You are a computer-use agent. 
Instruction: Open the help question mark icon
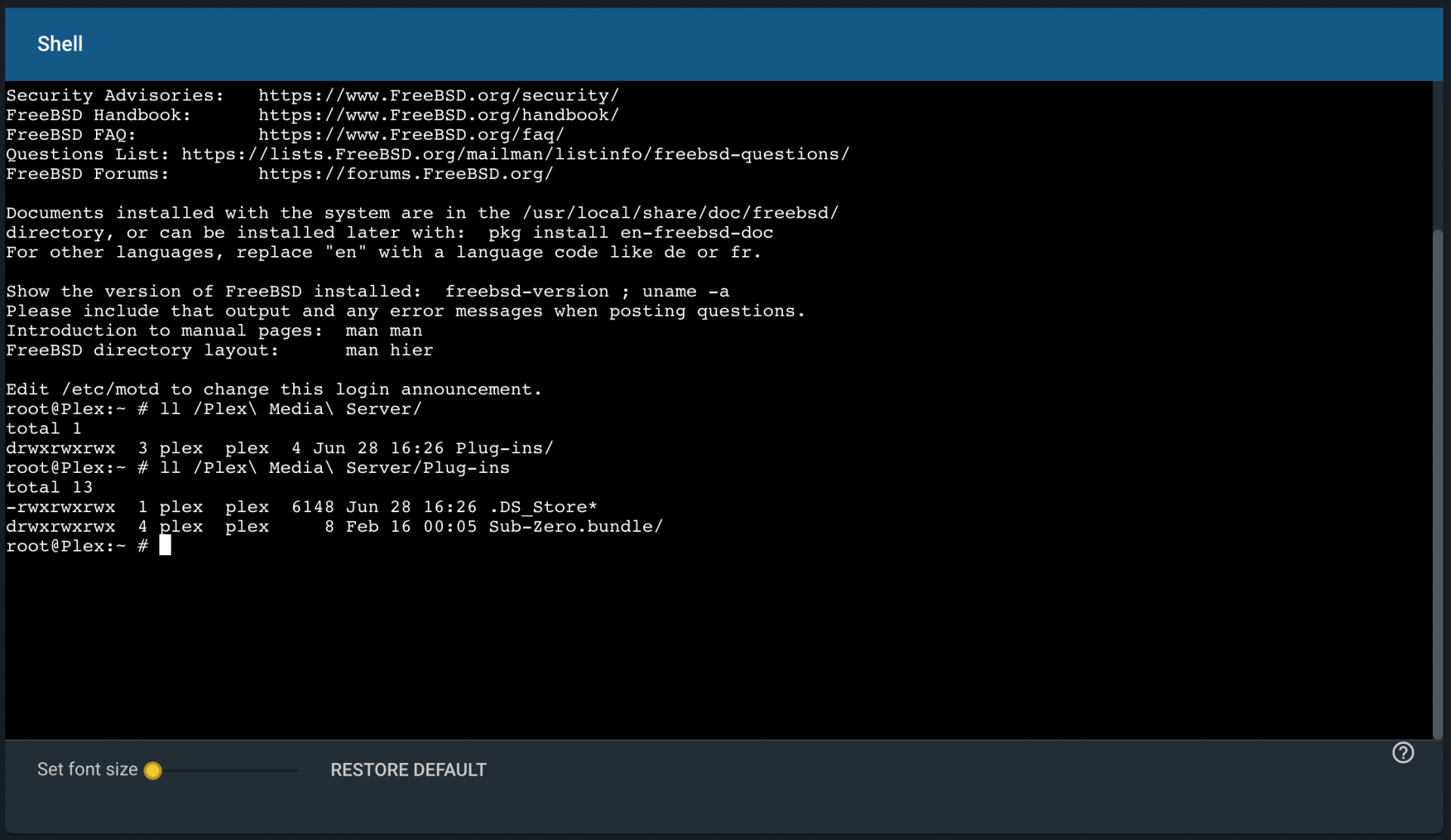click(x=1403, y=752)
